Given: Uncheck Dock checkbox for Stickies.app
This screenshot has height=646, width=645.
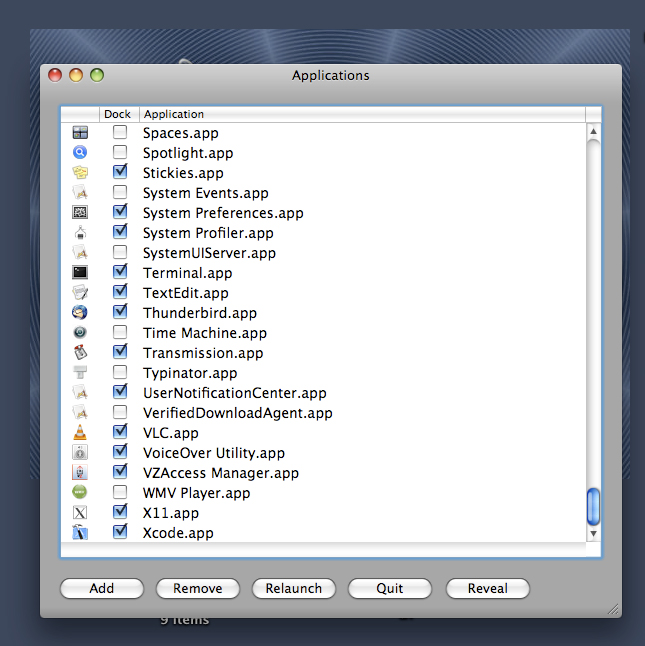Looking at the screenshot, I should 120,172.
